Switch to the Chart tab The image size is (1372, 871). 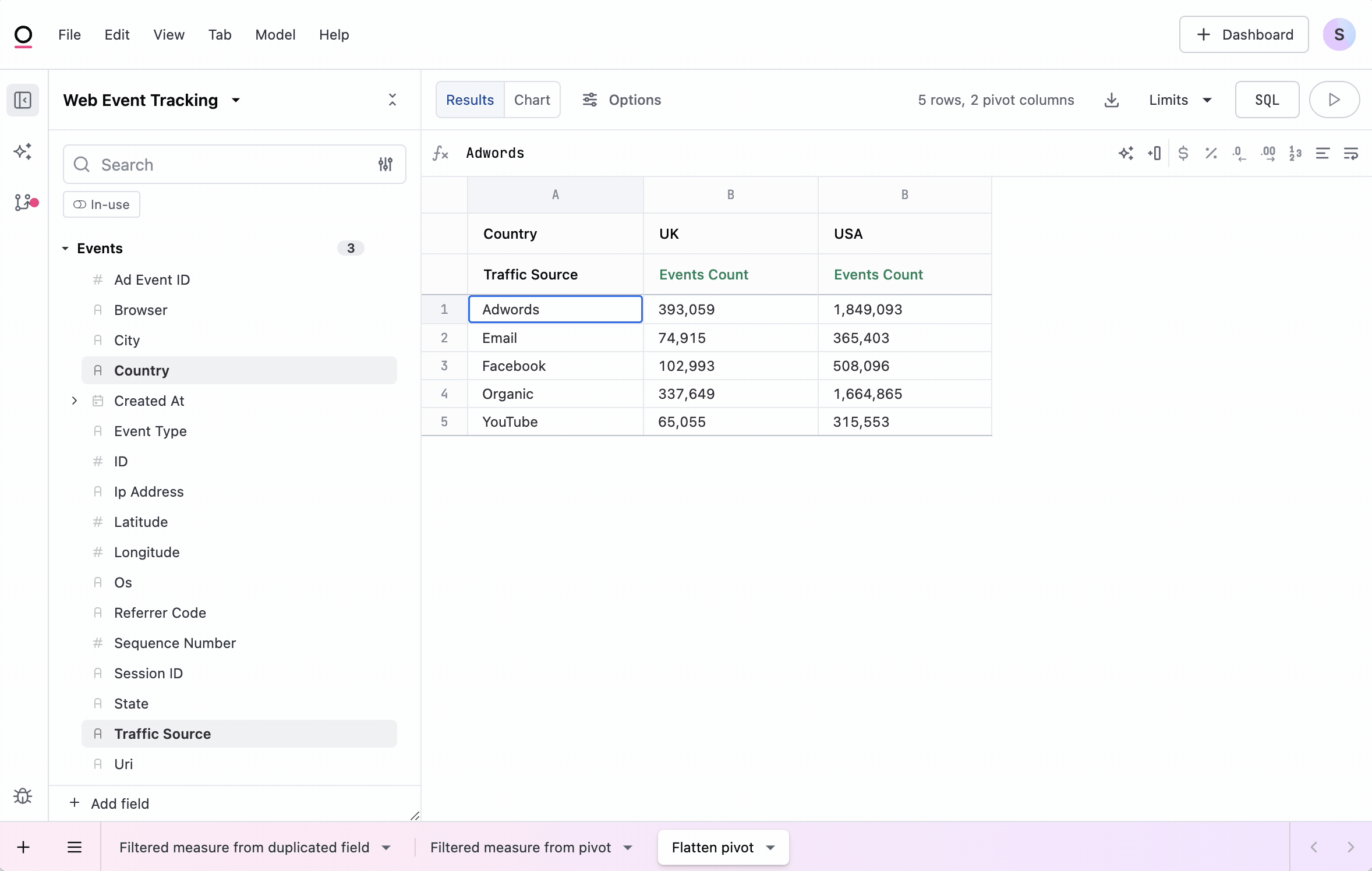coord(532,100)
